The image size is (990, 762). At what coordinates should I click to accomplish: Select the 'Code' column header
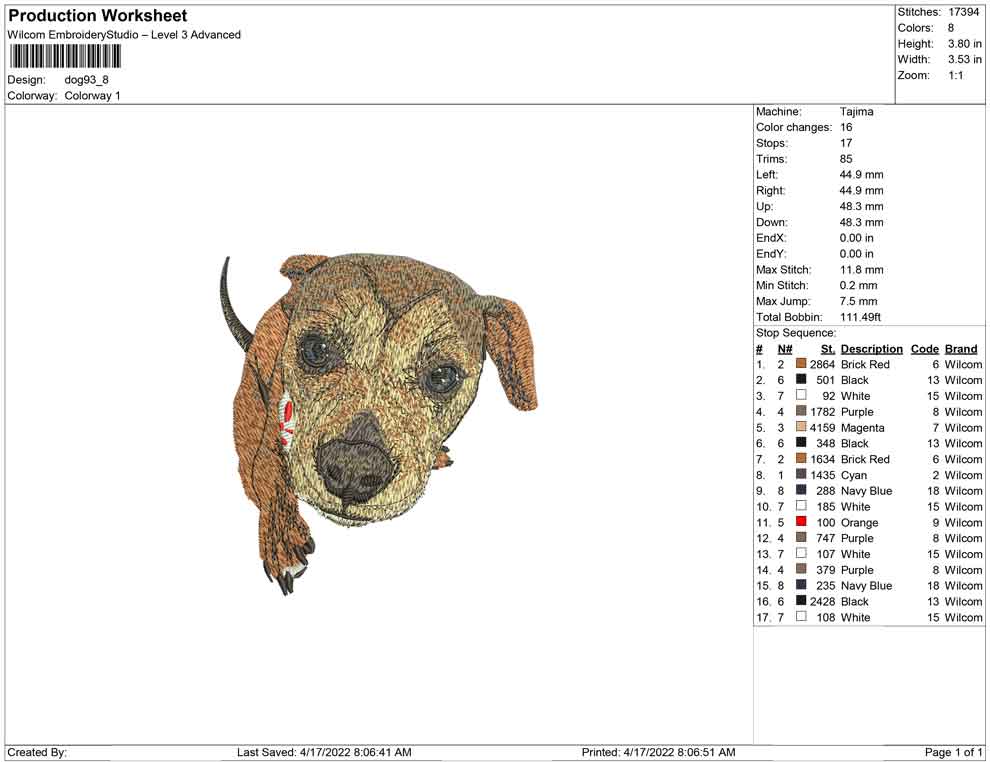click(x=924, y=349)
